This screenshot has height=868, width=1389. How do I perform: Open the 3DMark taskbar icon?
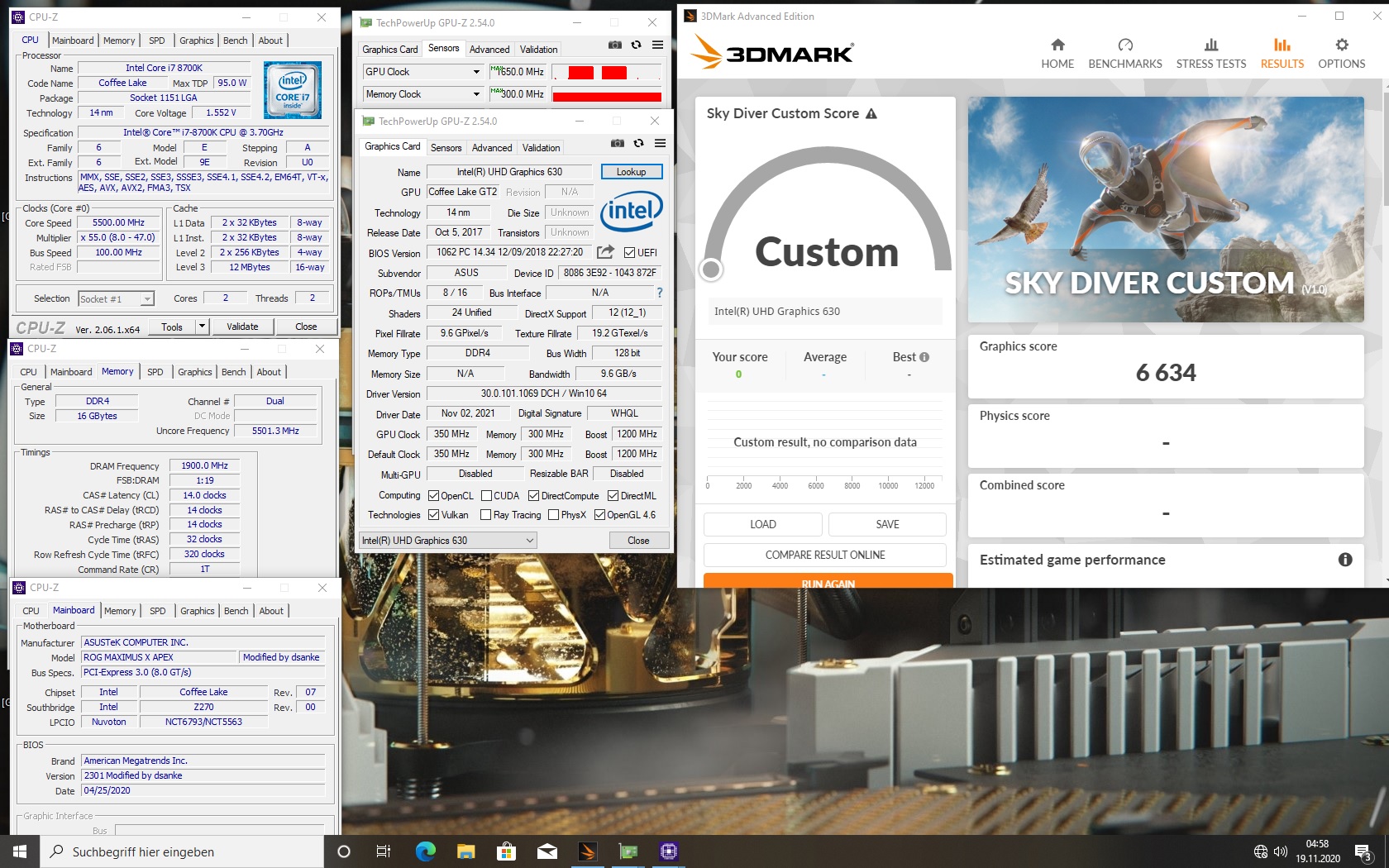[x=587, y=851]
